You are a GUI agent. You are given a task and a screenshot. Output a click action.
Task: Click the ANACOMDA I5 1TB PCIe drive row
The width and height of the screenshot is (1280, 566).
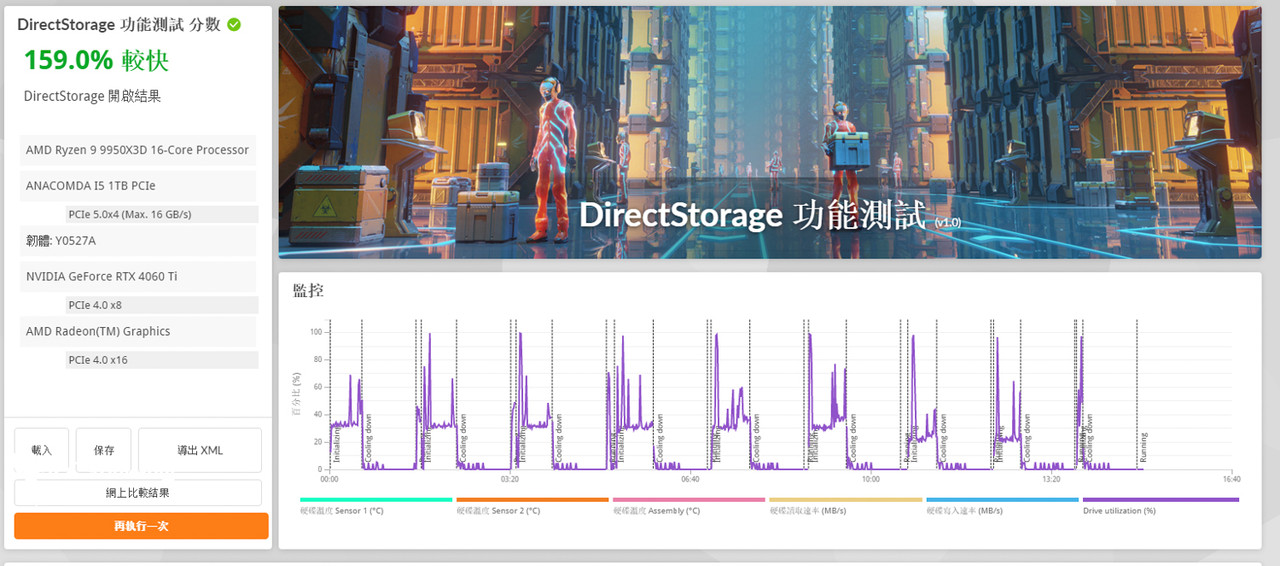click(138, 186)
